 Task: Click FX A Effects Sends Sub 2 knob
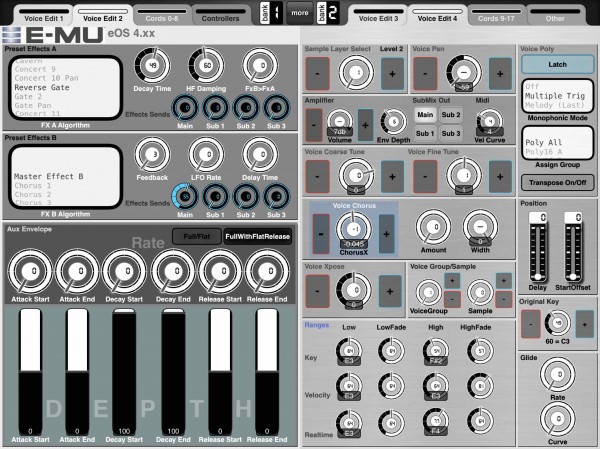pos(246,108)
